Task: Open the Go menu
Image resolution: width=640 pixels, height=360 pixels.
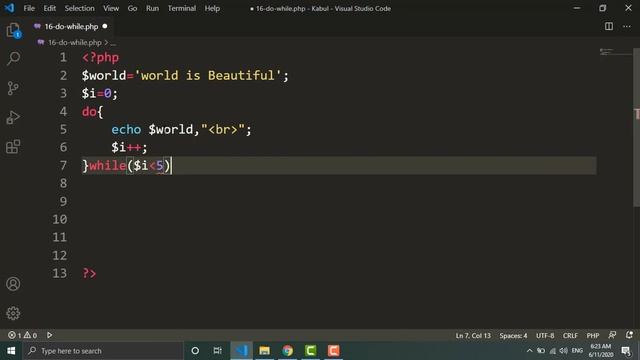Action: (132, 8)
